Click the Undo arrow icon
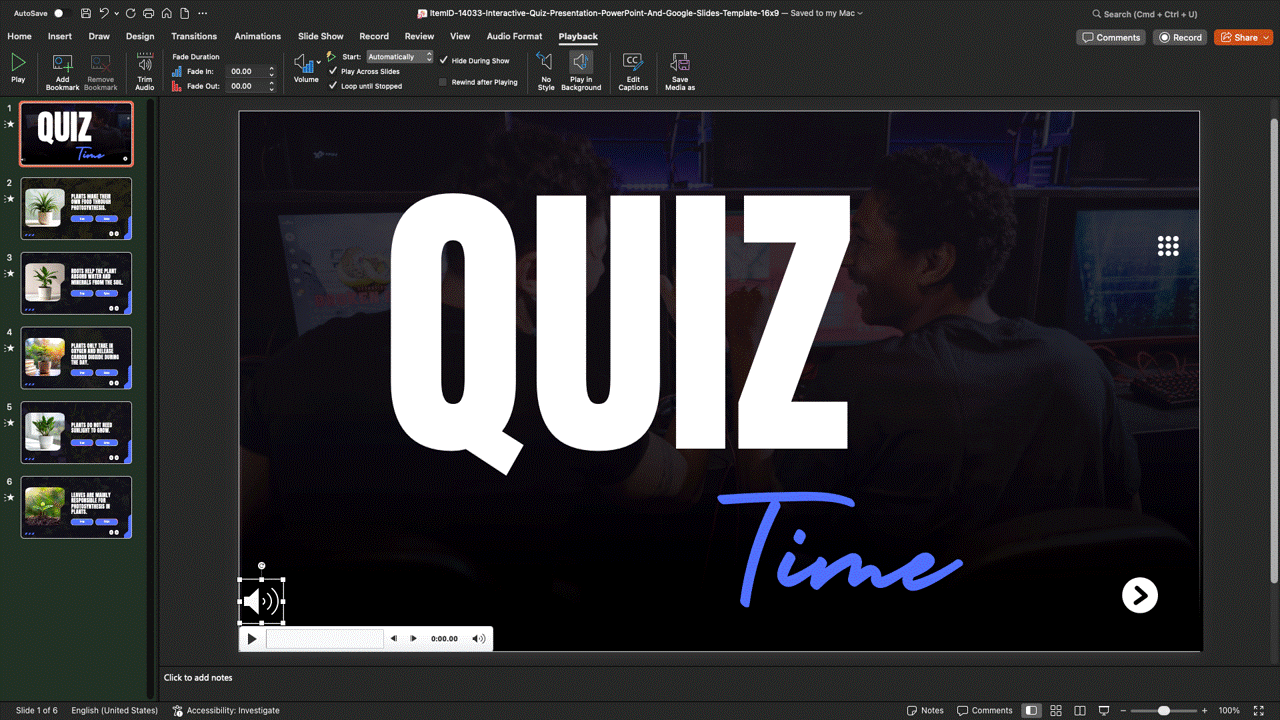This screenshot has height=720, width=1280. (x=105, y=14)
